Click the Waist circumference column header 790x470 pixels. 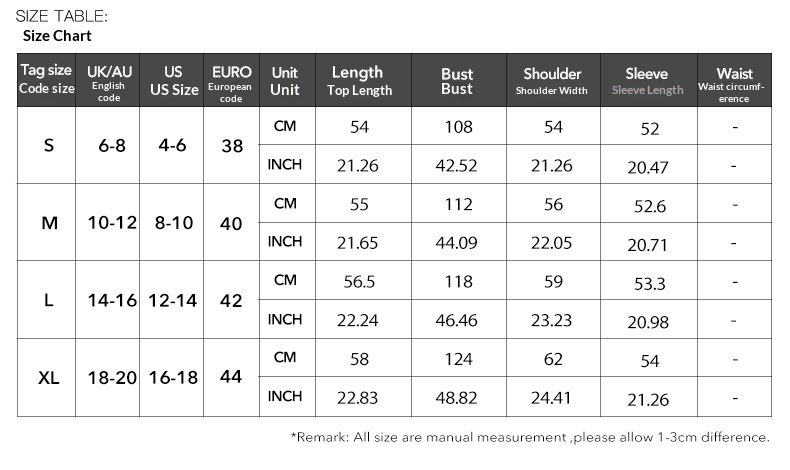tap(734, 80)
